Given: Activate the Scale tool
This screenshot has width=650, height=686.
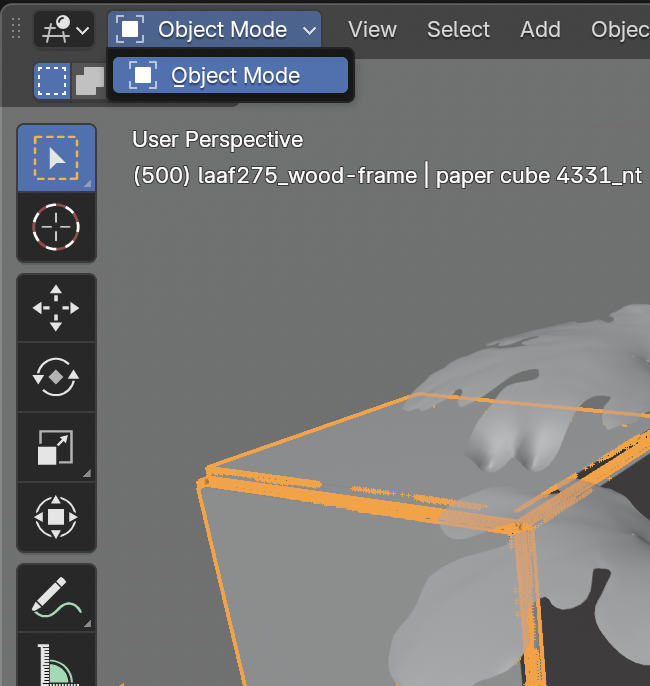Looking at the screenshot, I should (56, 447).
